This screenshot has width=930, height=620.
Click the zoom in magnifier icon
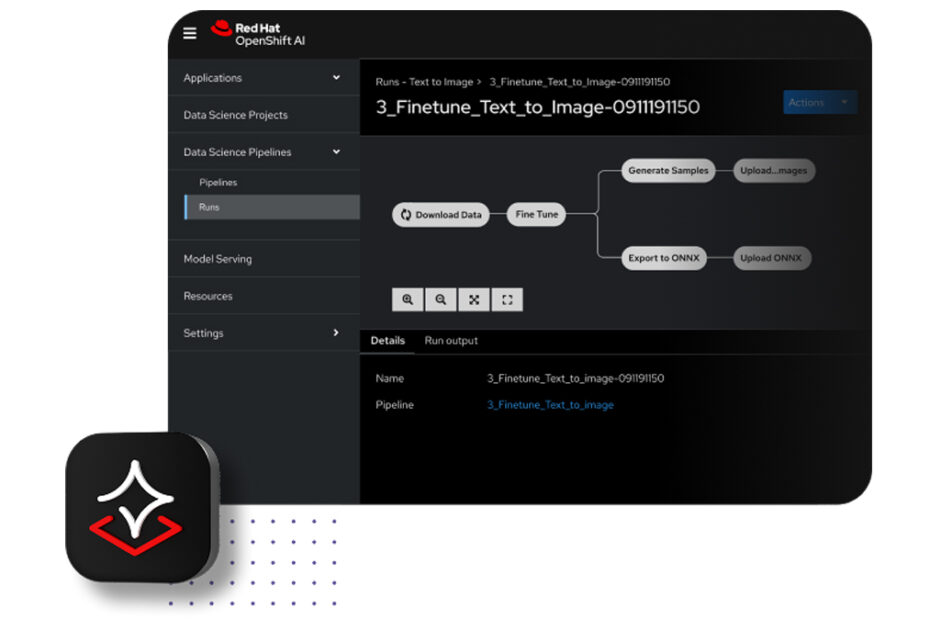(x=408, y=299)
